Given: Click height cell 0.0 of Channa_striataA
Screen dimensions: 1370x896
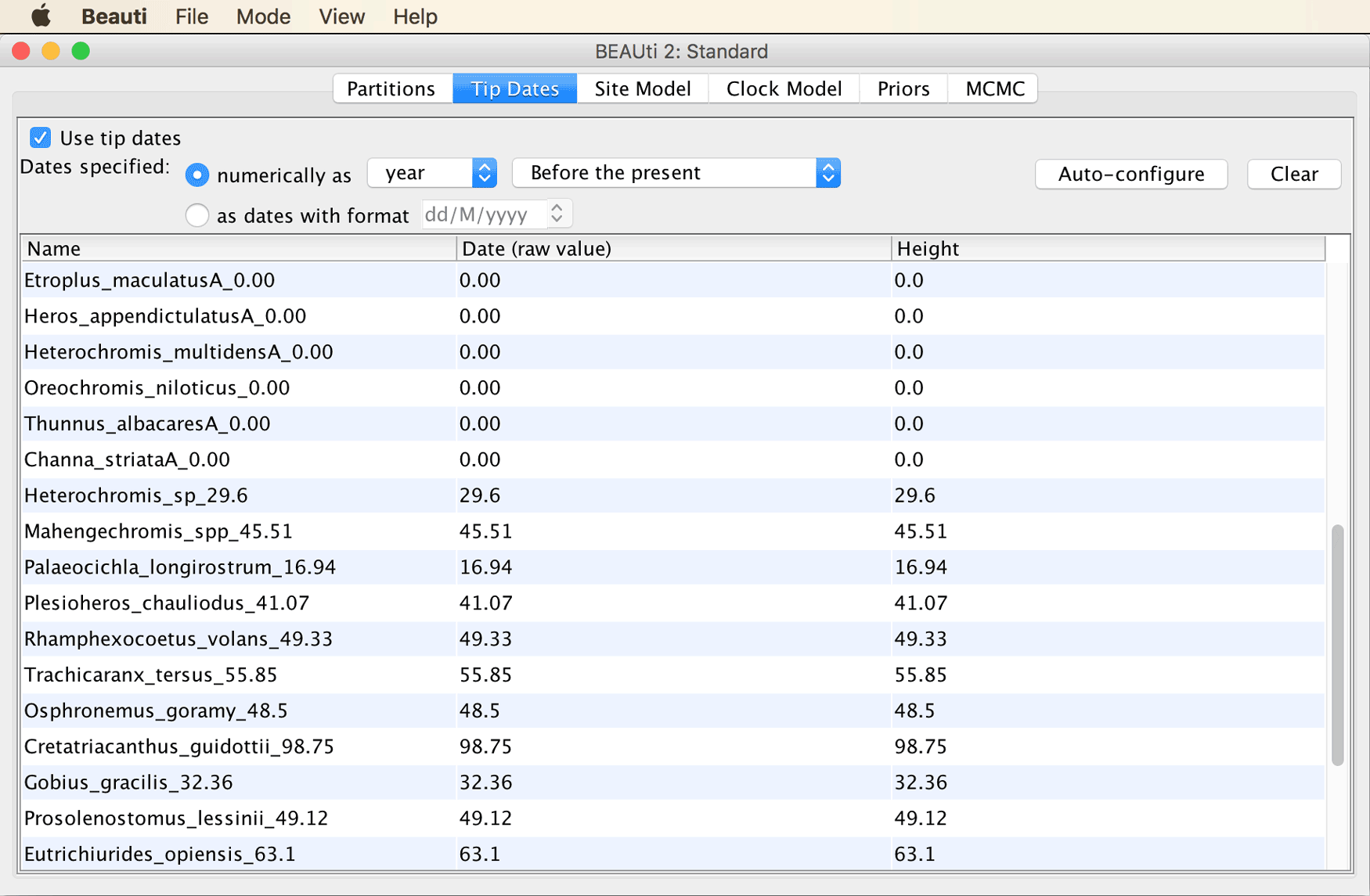Looking at the screenshot, I should tap(1108, 459).
